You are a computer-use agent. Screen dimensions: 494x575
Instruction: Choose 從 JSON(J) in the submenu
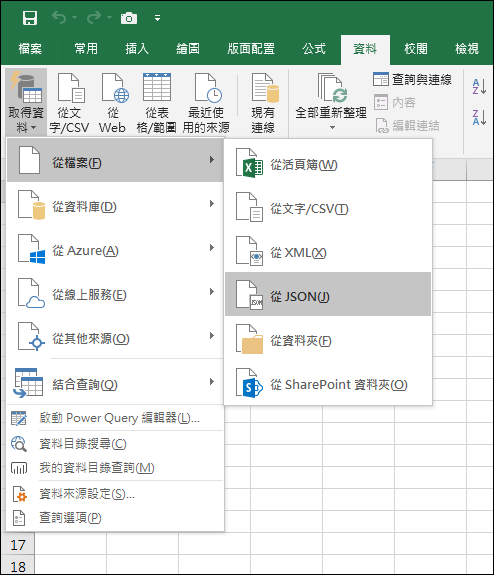tap(328, 294)
